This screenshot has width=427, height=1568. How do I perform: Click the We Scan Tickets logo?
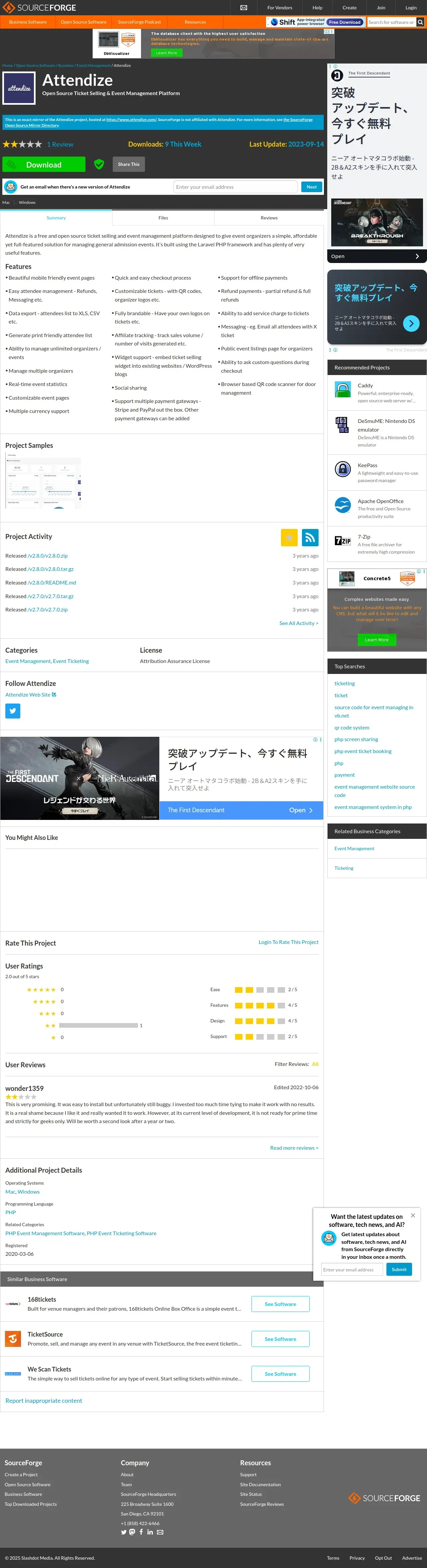click(x=13, y=1374)
